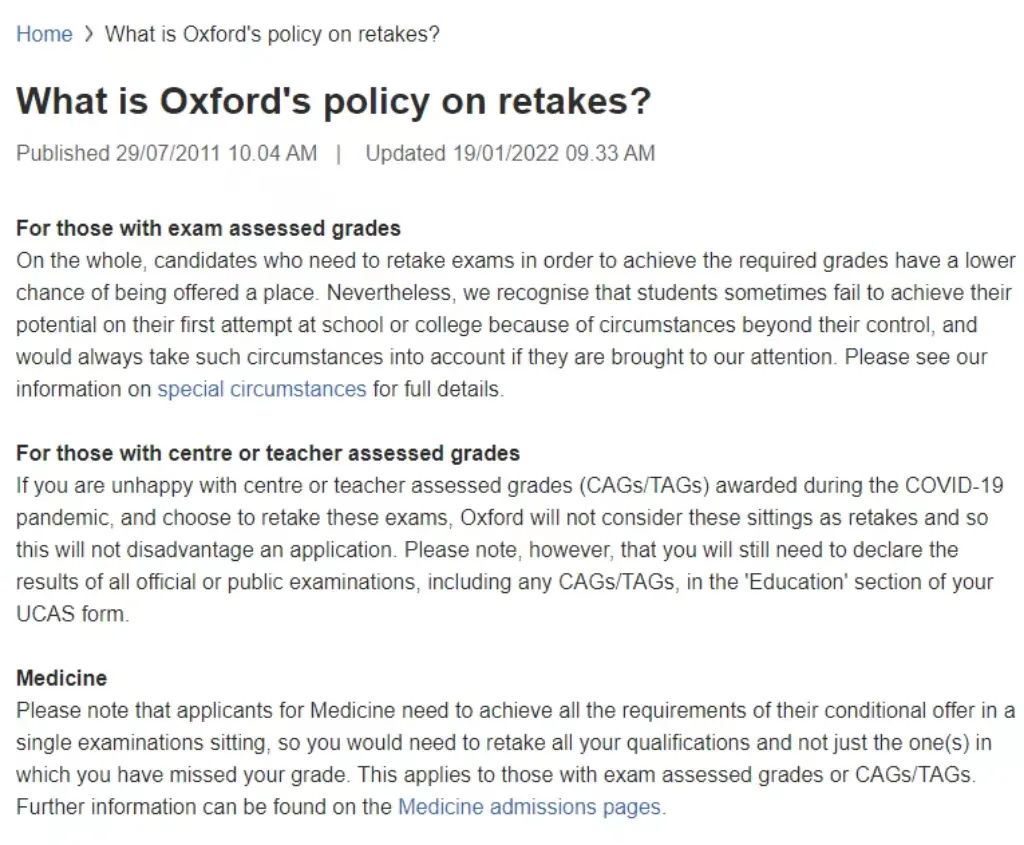This screenshot has width=1024, height=845.
Task: Click the vertical bar separator between dates
Action: (x=338, y=154)
